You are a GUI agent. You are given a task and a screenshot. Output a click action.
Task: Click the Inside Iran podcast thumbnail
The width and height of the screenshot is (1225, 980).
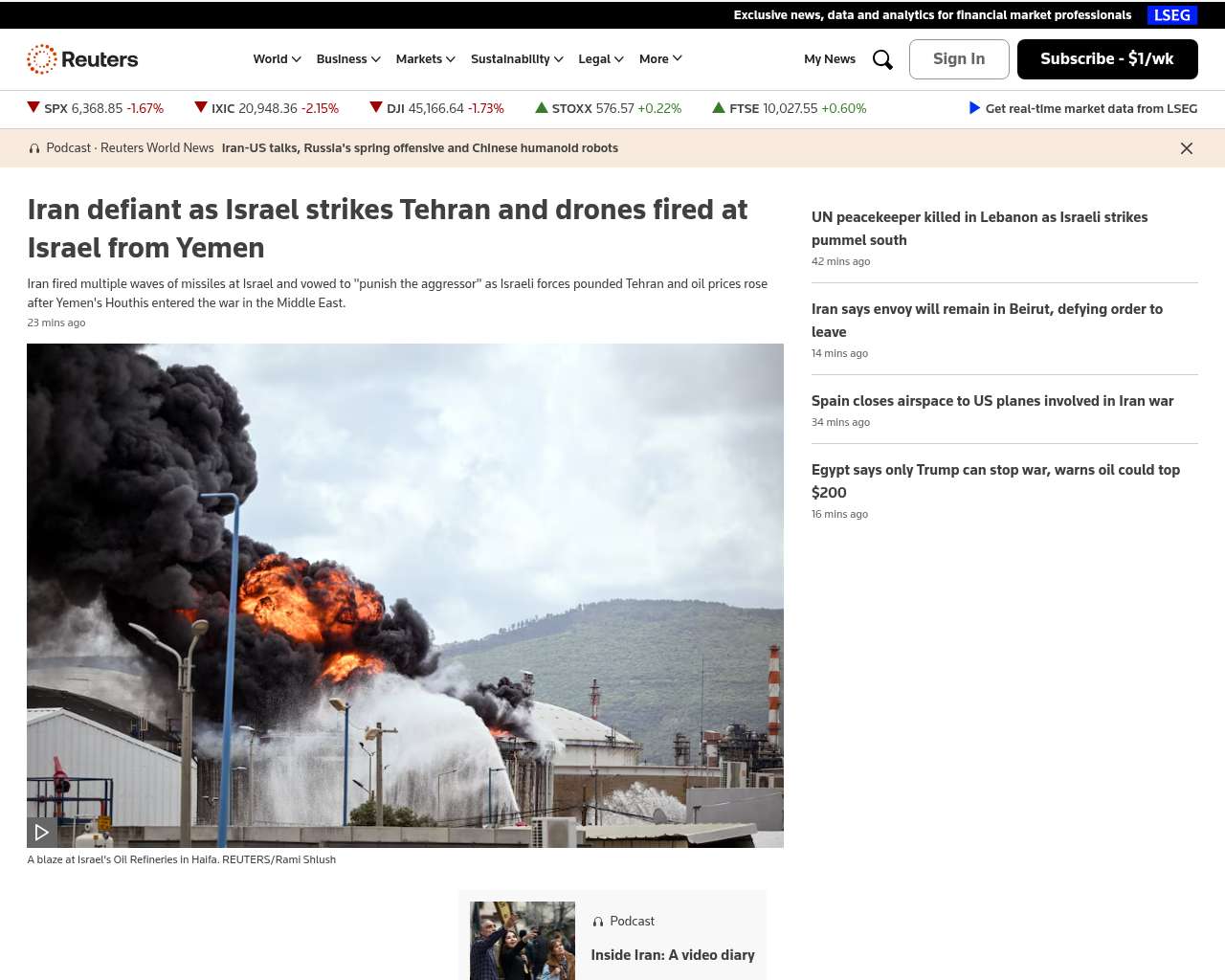(523, 941)
